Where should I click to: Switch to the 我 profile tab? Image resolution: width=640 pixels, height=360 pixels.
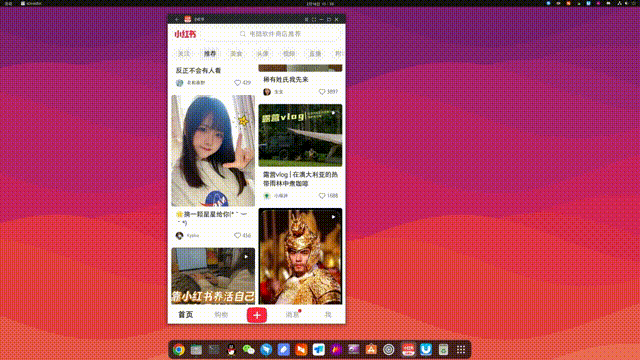point(328,315)
